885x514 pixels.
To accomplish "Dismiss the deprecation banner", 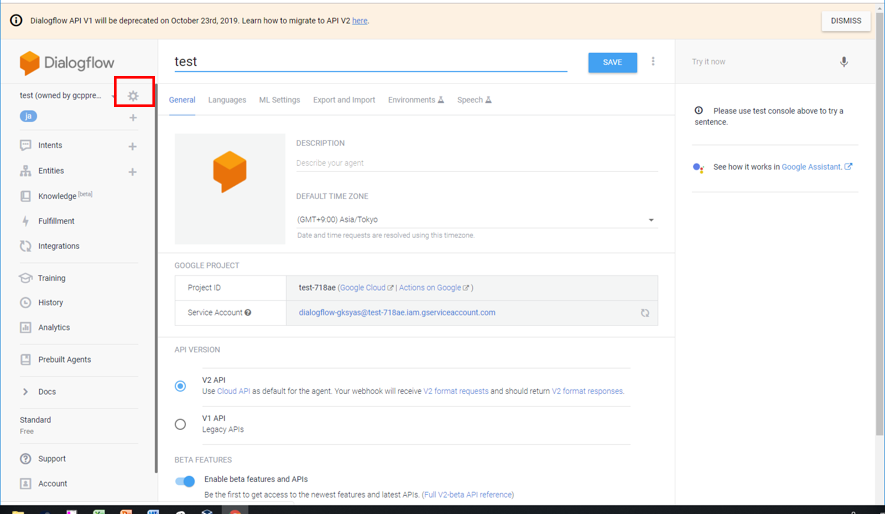I will (x=845, y=21).
